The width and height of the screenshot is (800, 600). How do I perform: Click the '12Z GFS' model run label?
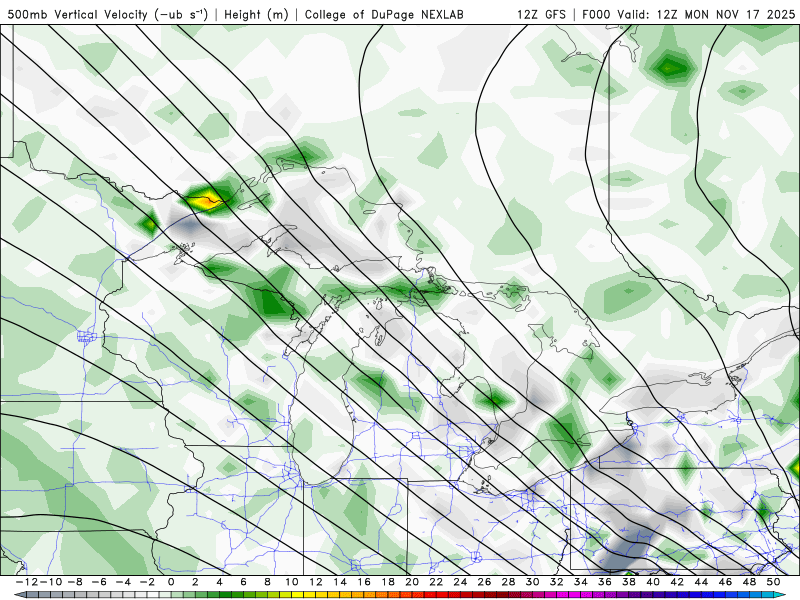pos(541,14)
